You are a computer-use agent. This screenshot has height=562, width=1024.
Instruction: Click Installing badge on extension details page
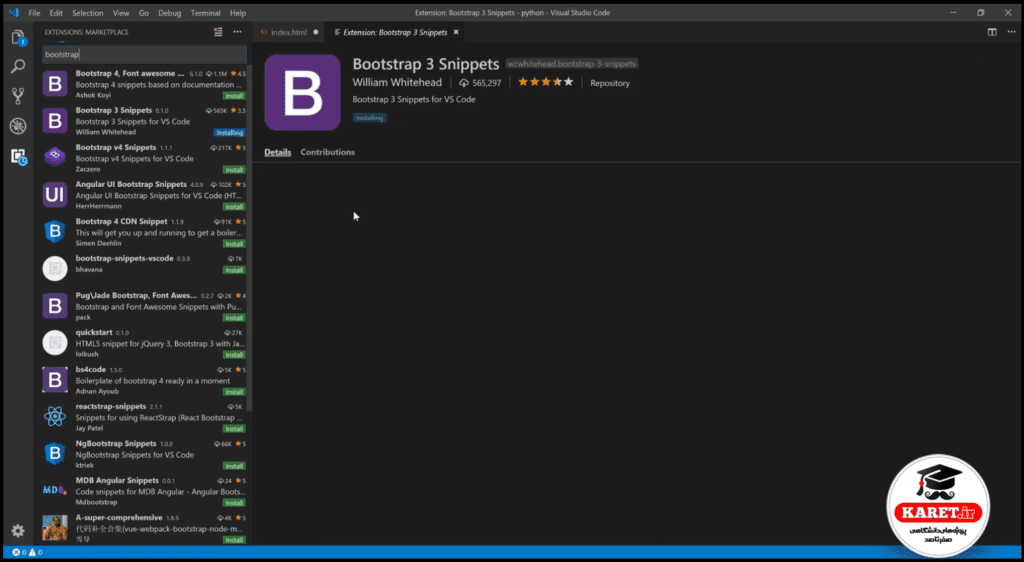tap(370, 118)
